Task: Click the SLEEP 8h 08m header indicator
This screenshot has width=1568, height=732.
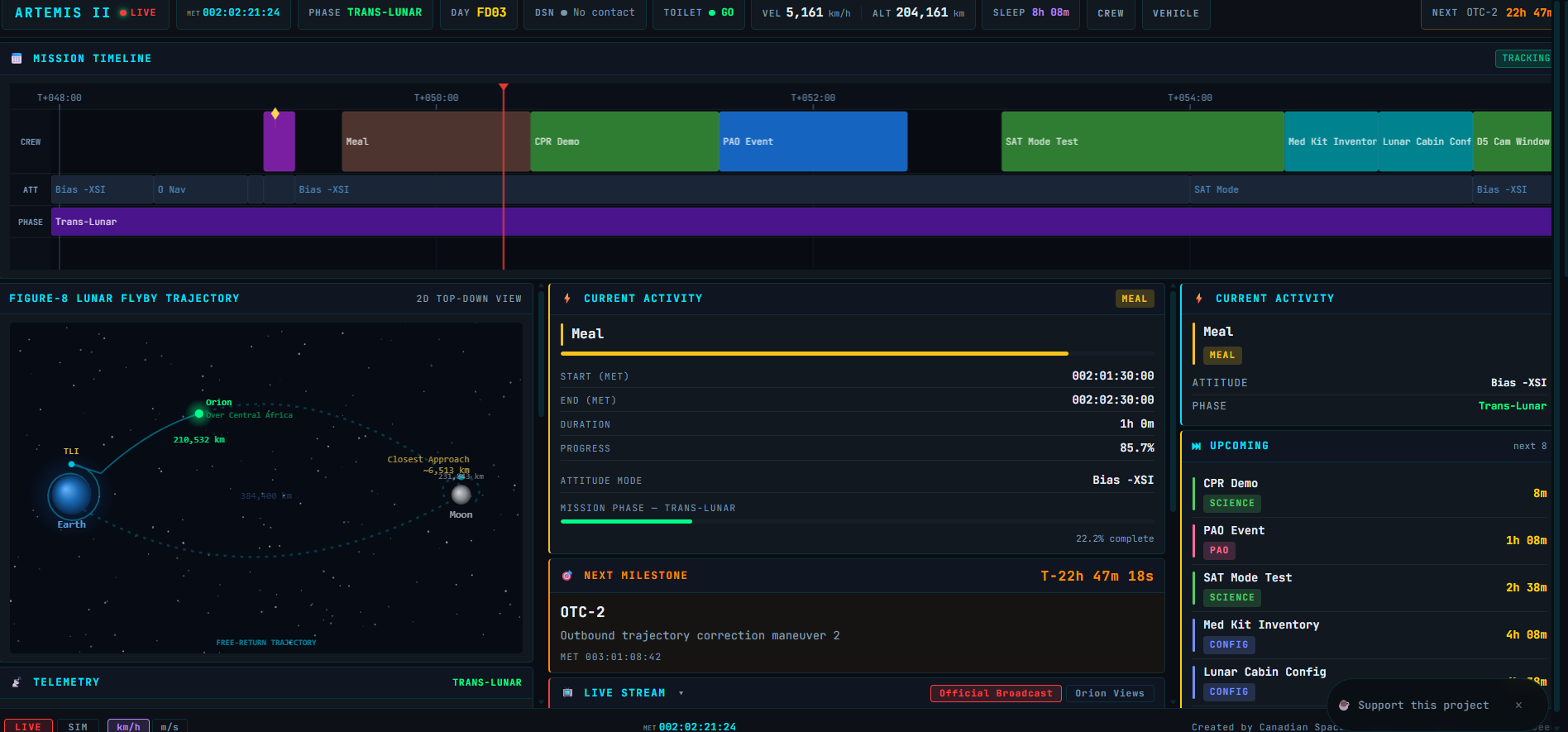Action: tap(1030, 13)
